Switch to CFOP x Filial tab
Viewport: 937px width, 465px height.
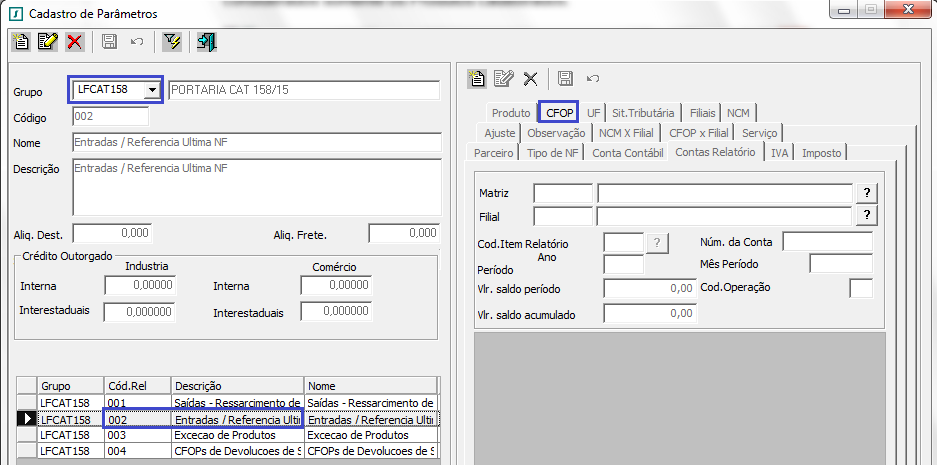pyautogui.click(x=699, y=133)
